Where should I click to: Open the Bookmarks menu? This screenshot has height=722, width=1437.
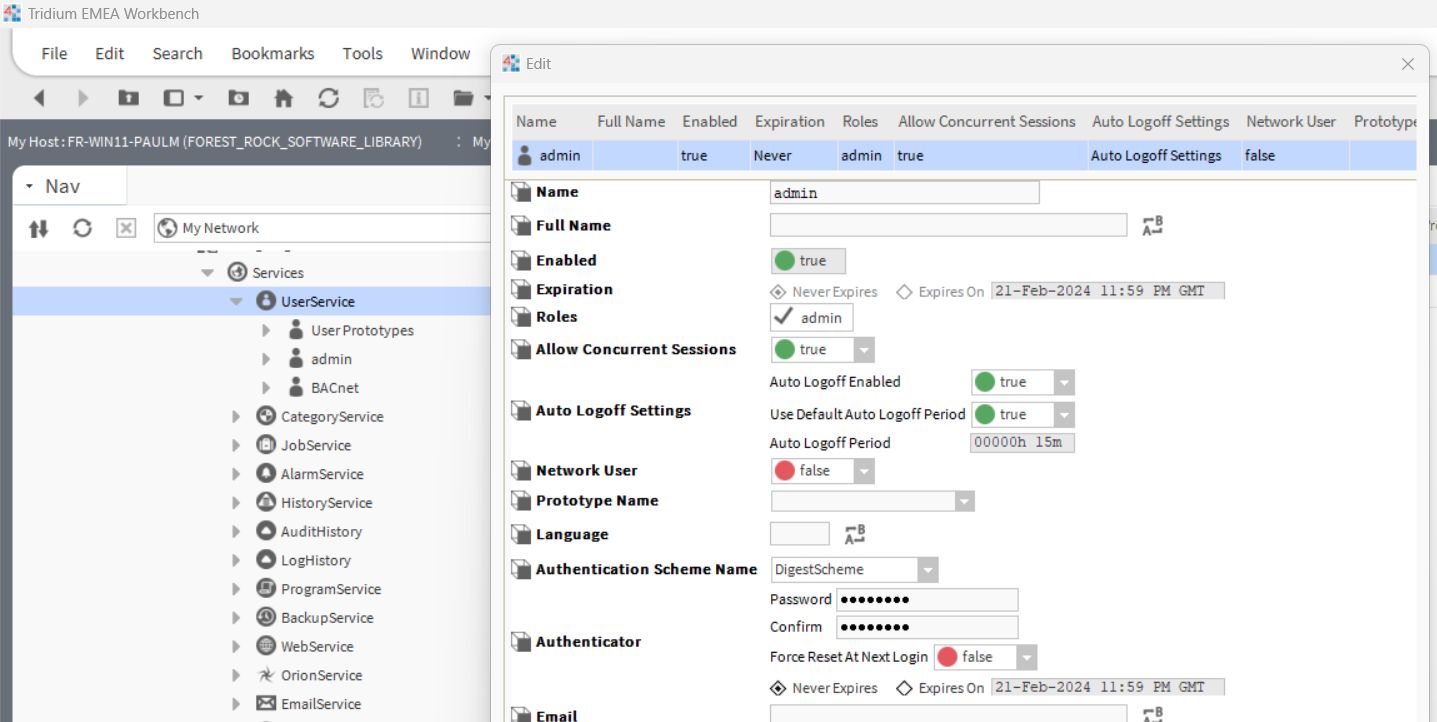(273, 54)
